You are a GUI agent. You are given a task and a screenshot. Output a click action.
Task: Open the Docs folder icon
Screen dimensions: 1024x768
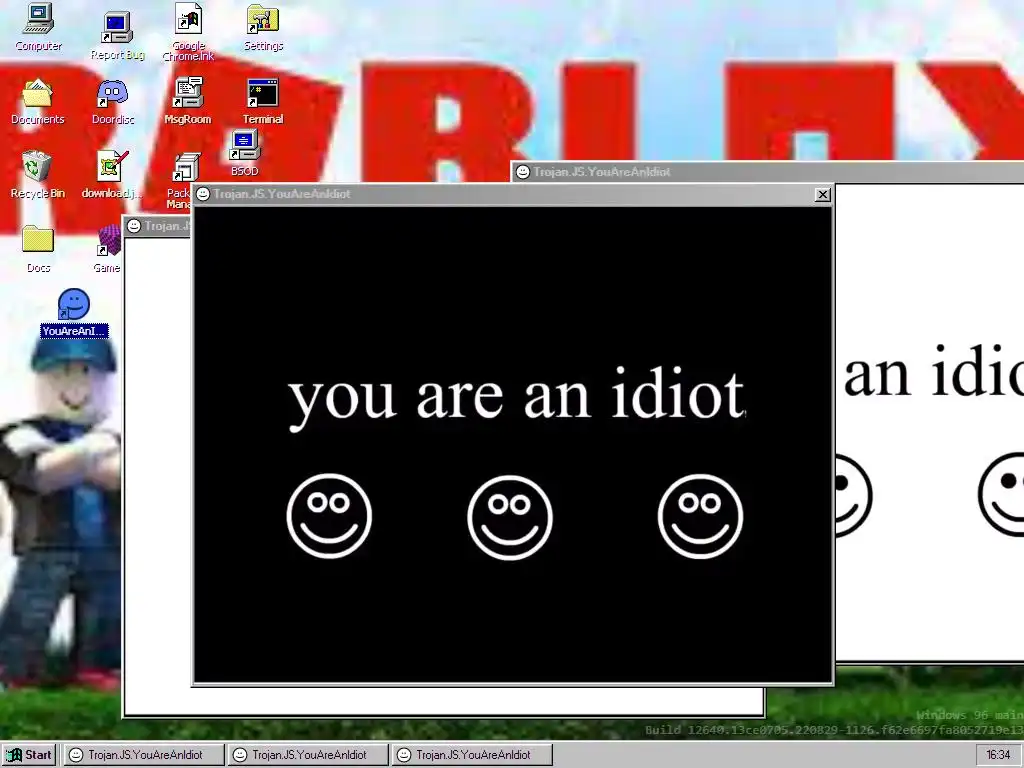[x=38, y=249]
